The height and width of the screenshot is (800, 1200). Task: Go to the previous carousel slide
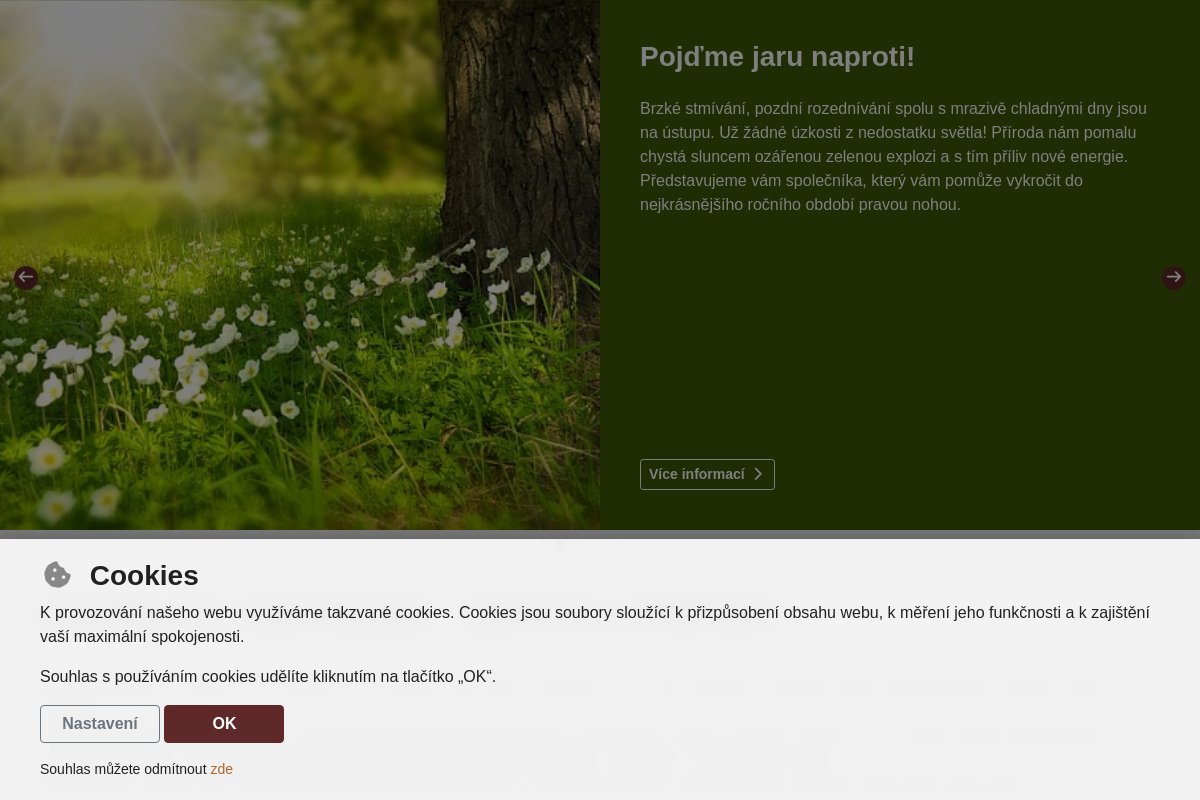click(26, 278)
